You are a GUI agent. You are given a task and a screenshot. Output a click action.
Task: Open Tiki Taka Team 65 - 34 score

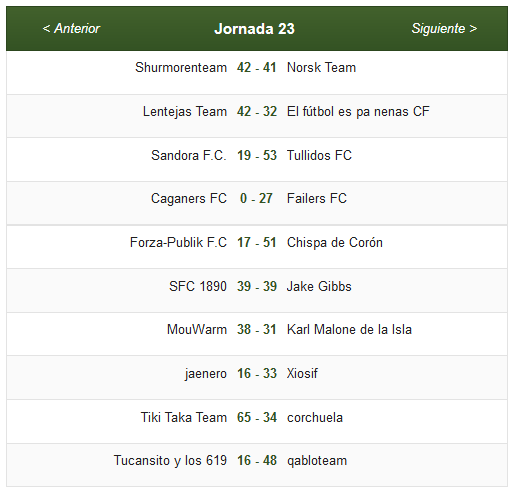click(x=257, y=418)
